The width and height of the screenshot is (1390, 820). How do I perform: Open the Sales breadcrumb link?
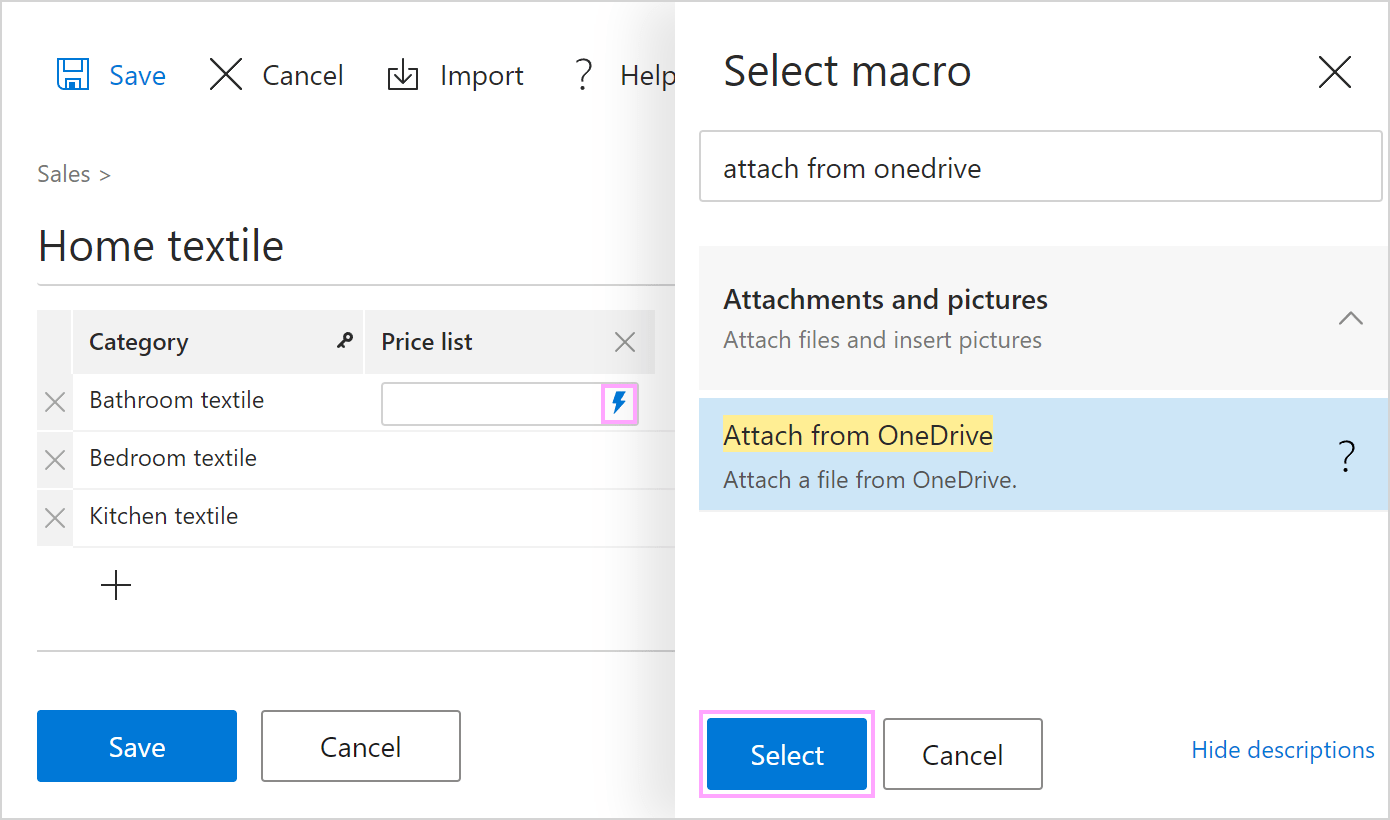[60, 173]
